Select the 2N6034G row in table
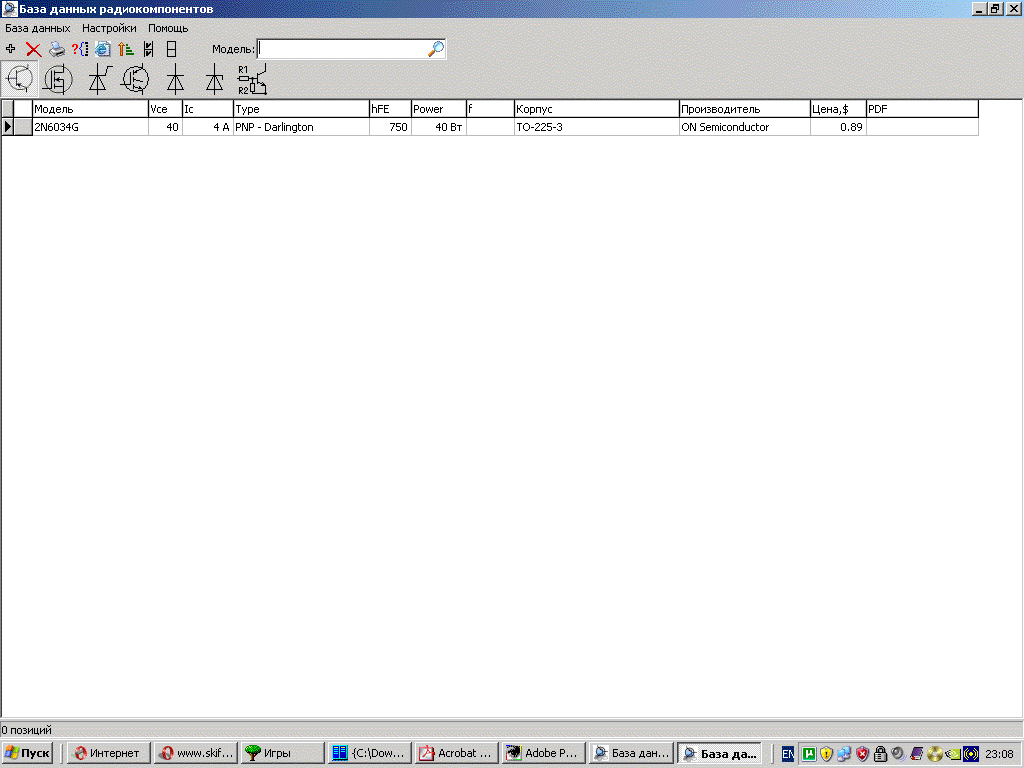The height and width of the screenshot is (768, 1024). (90, 127)
